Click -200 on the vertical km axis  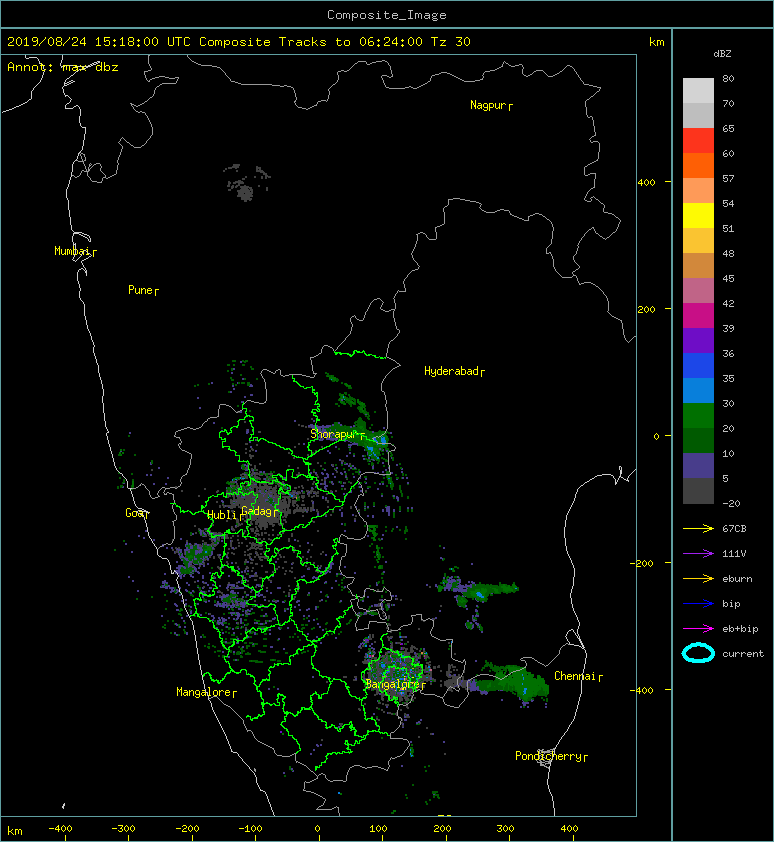pos(643,563)
